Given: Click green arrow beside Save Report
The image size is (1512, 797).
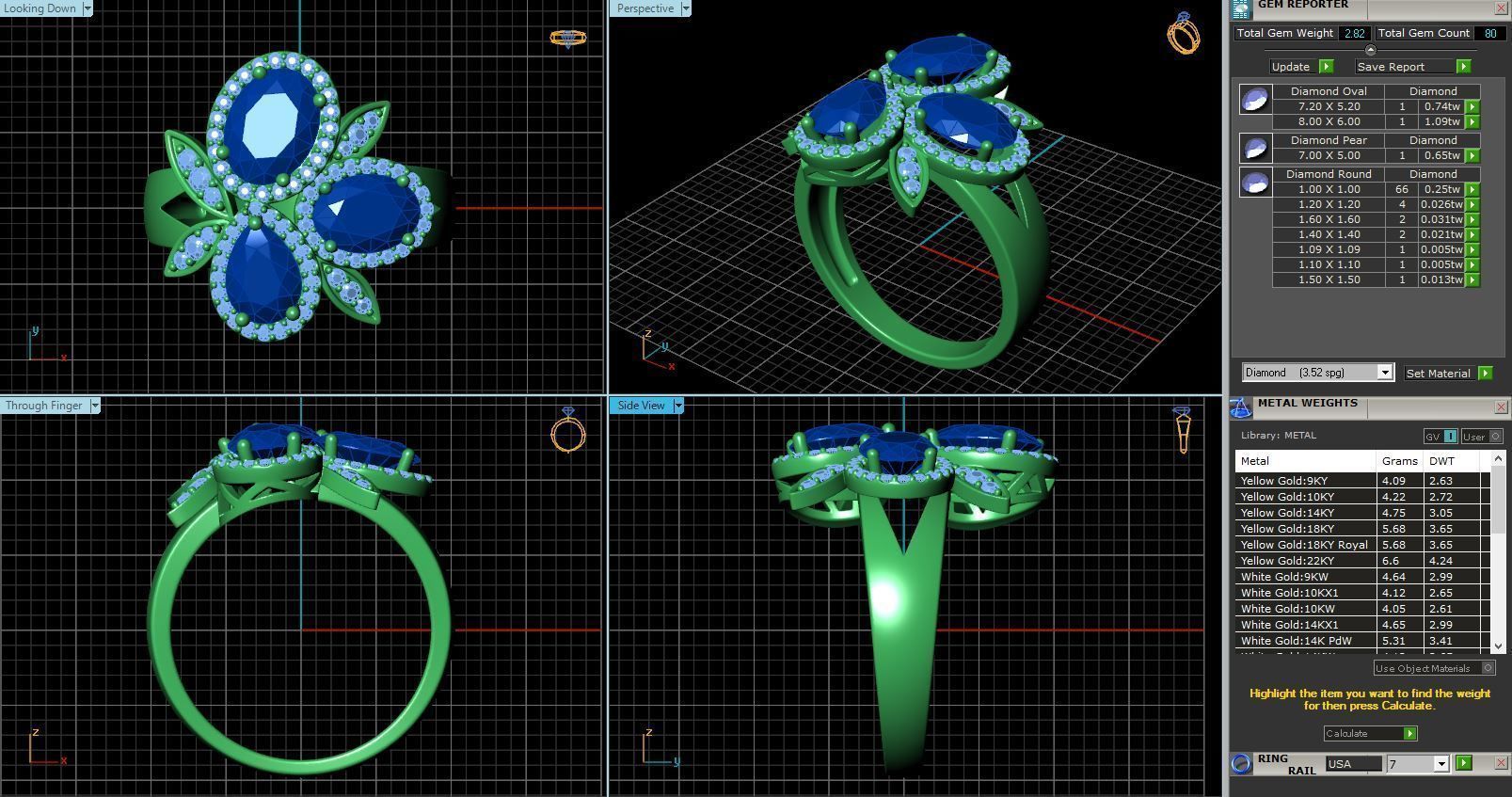Looking at the screenshot, I should [1463, 67].
